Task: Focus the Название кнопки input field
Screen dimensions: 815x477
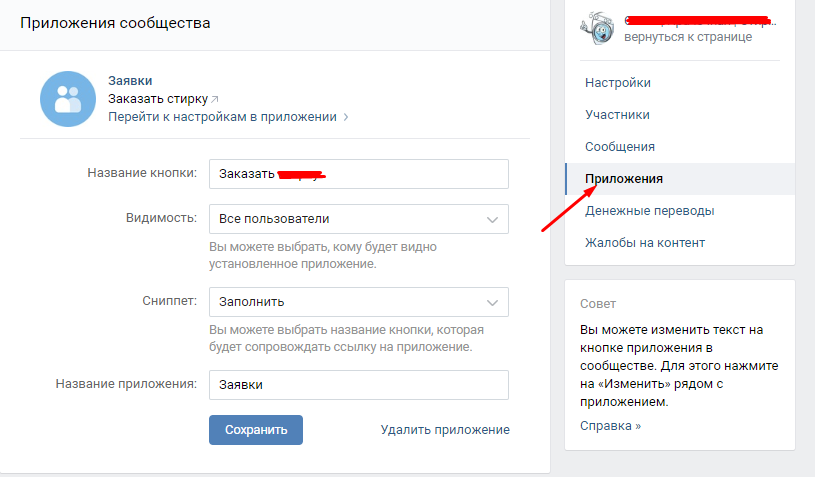Action: coord(359,174)
